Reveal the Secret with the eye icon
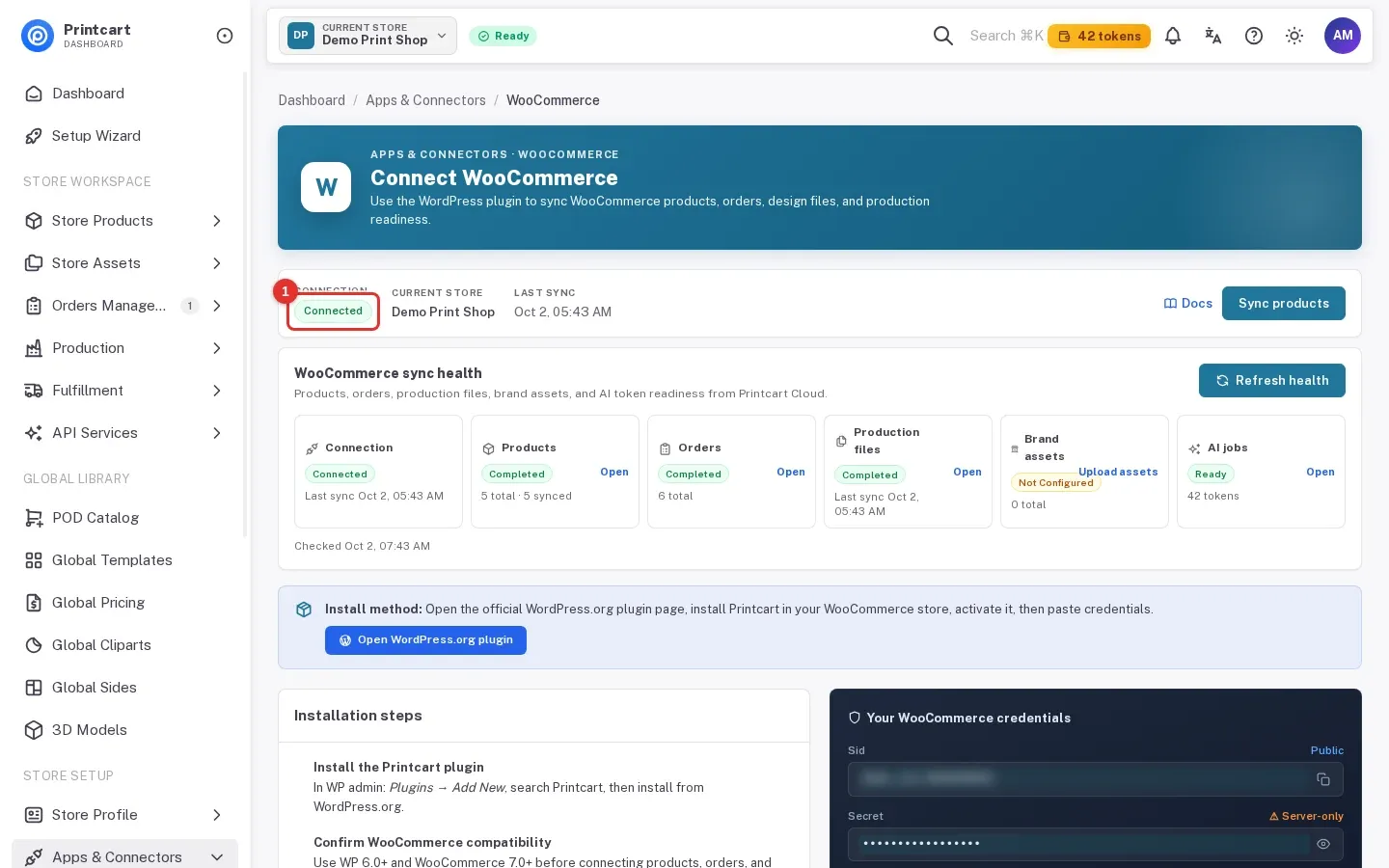Viewport: 1389px width, 868px height. point(1323,844)
